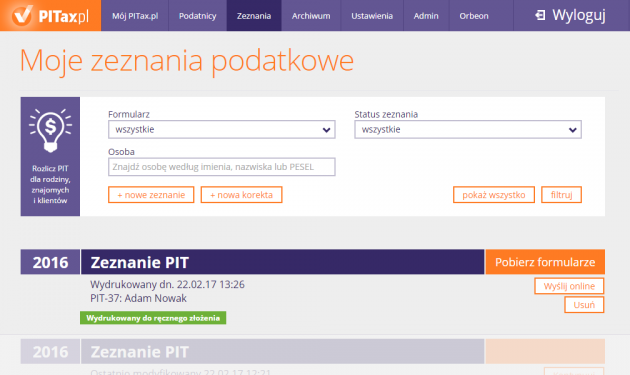Click the lightbulb dollar icon
Screen dimensions: 630x375
pos(51,130)
